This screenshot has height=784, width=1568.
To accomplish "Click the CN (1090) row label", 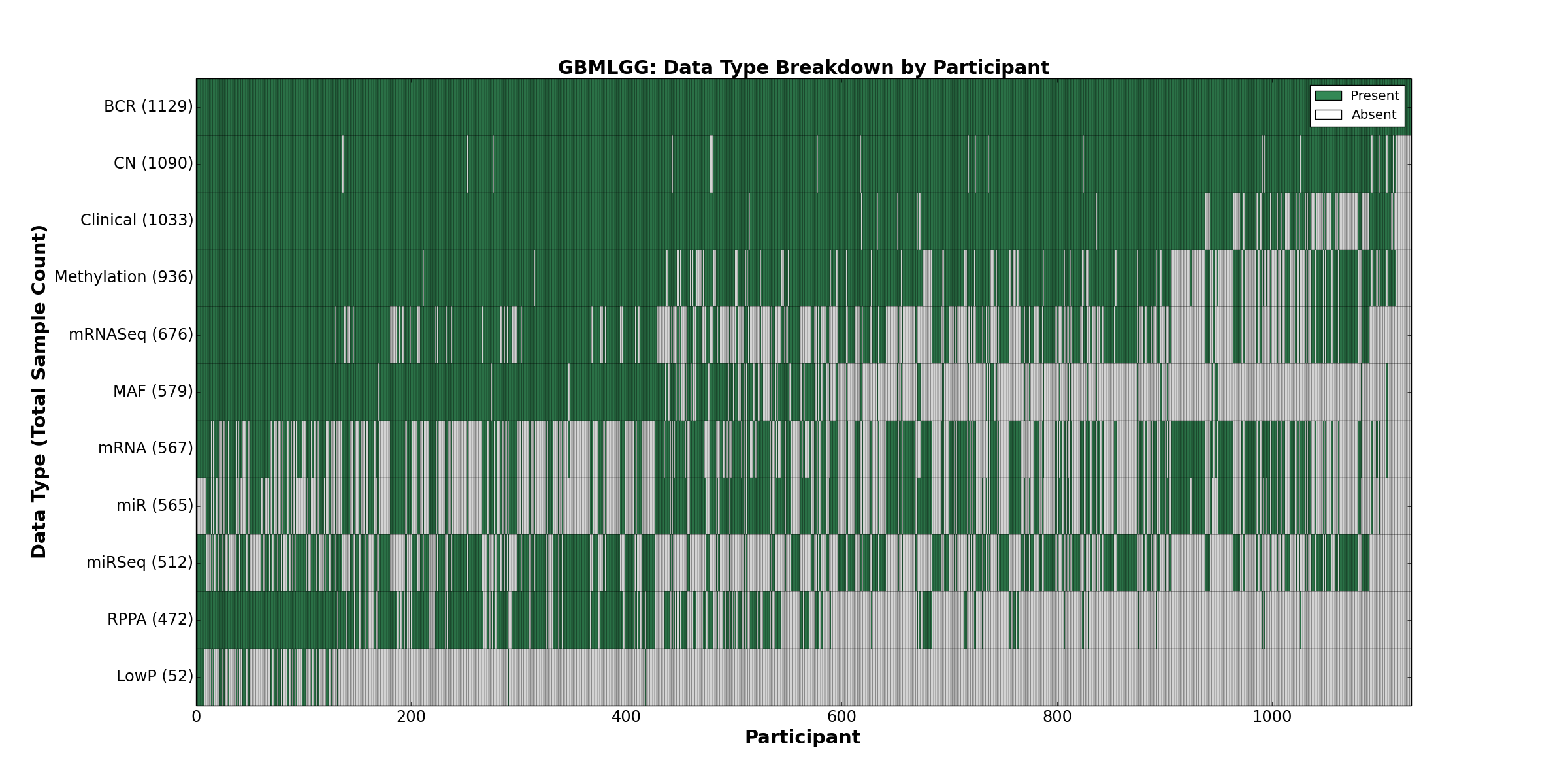I will 153,163.
